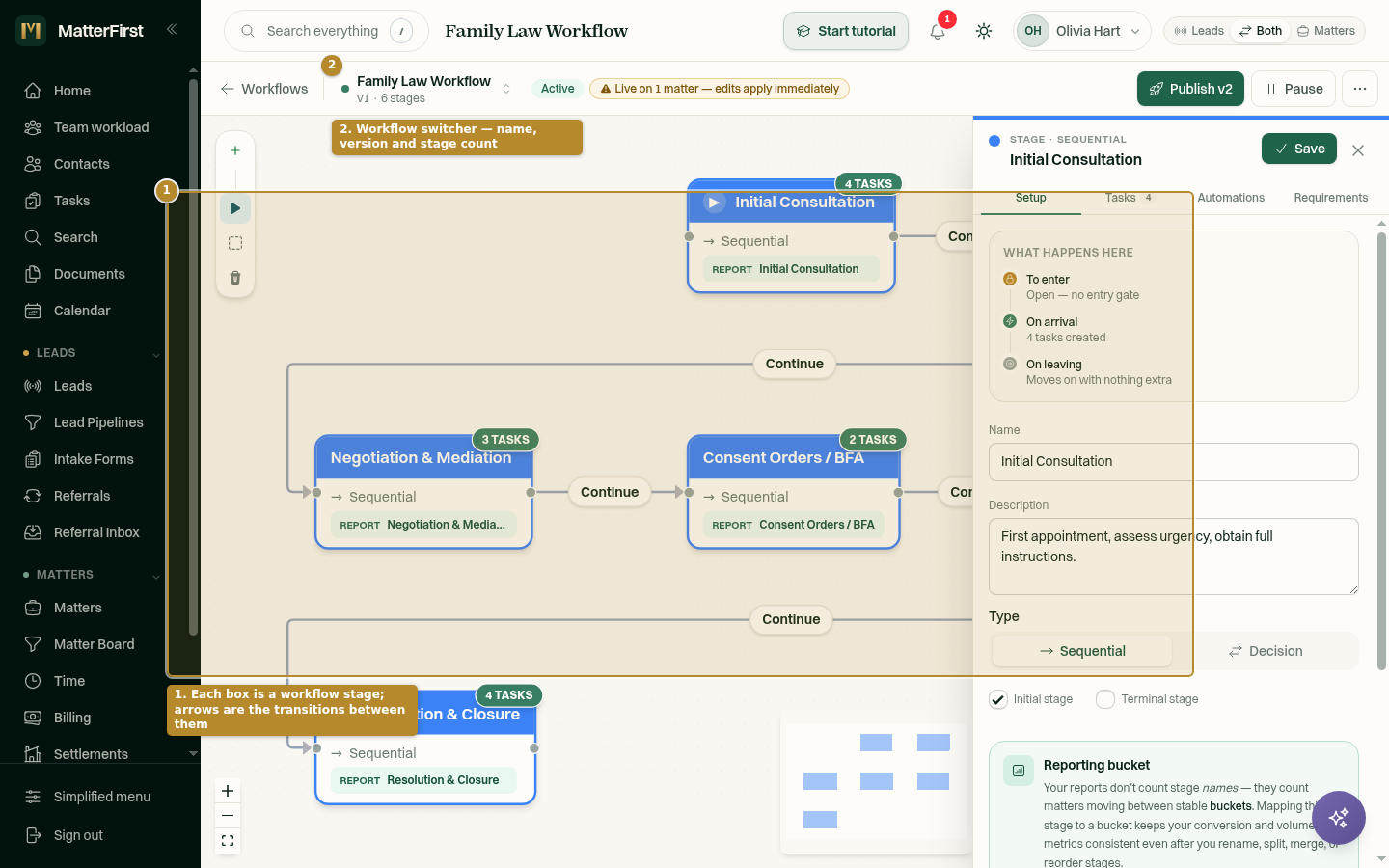Toggle light/dark theme sun icon
This screenshot has height=868, width=1389.
coord(984,31)
